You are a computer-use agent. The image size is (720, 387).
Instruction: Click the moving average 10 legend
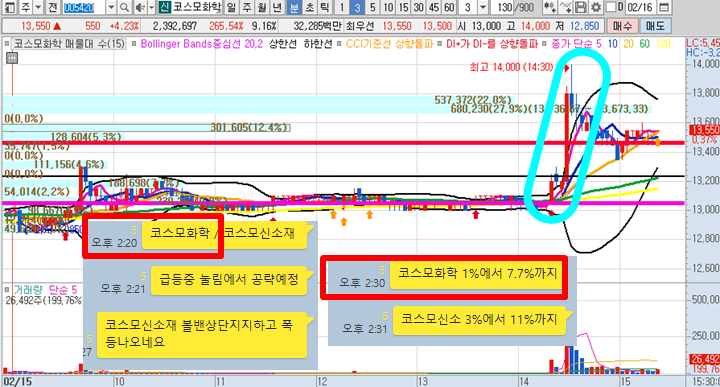coord(613,44)
